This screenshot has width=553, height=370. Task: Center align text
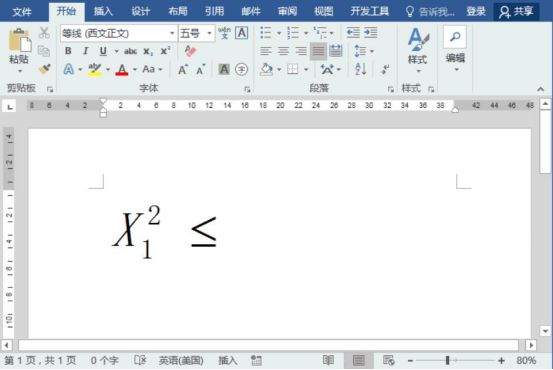[x=283, y=51]
